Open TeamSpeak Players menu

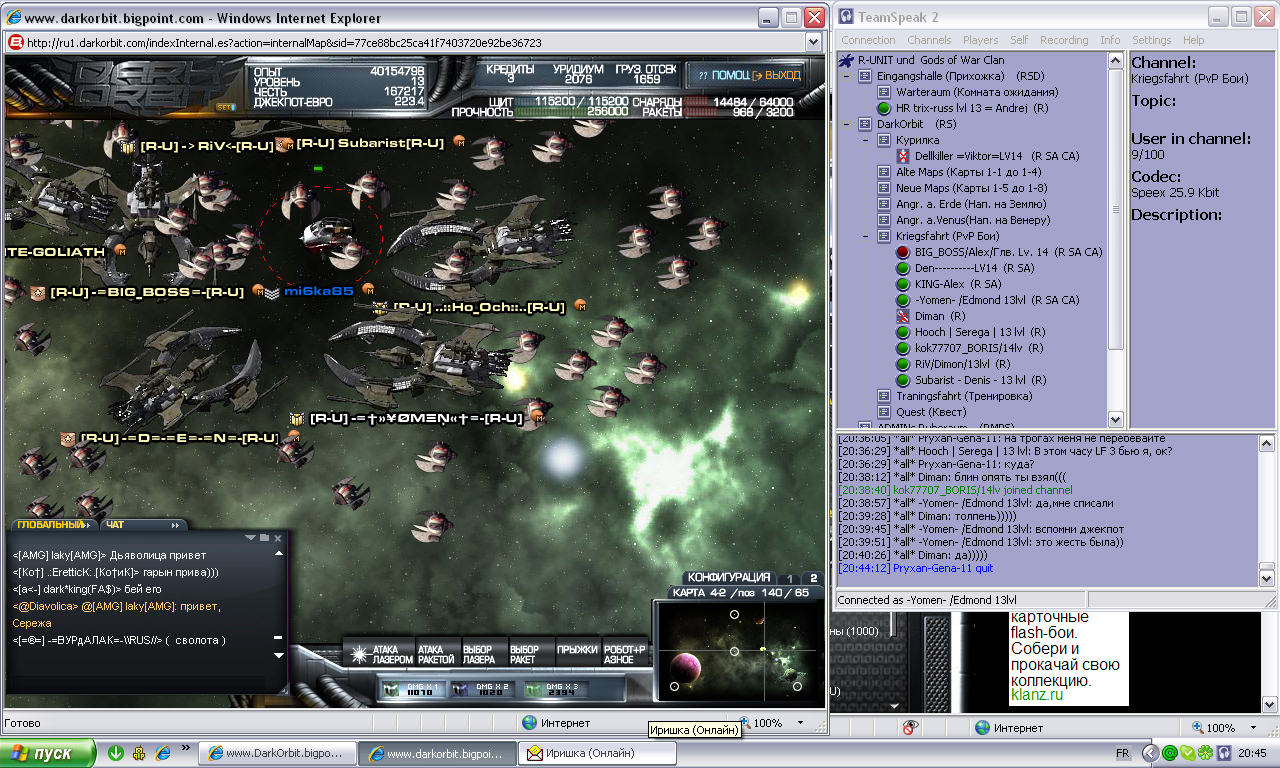[x=980, y=40]
